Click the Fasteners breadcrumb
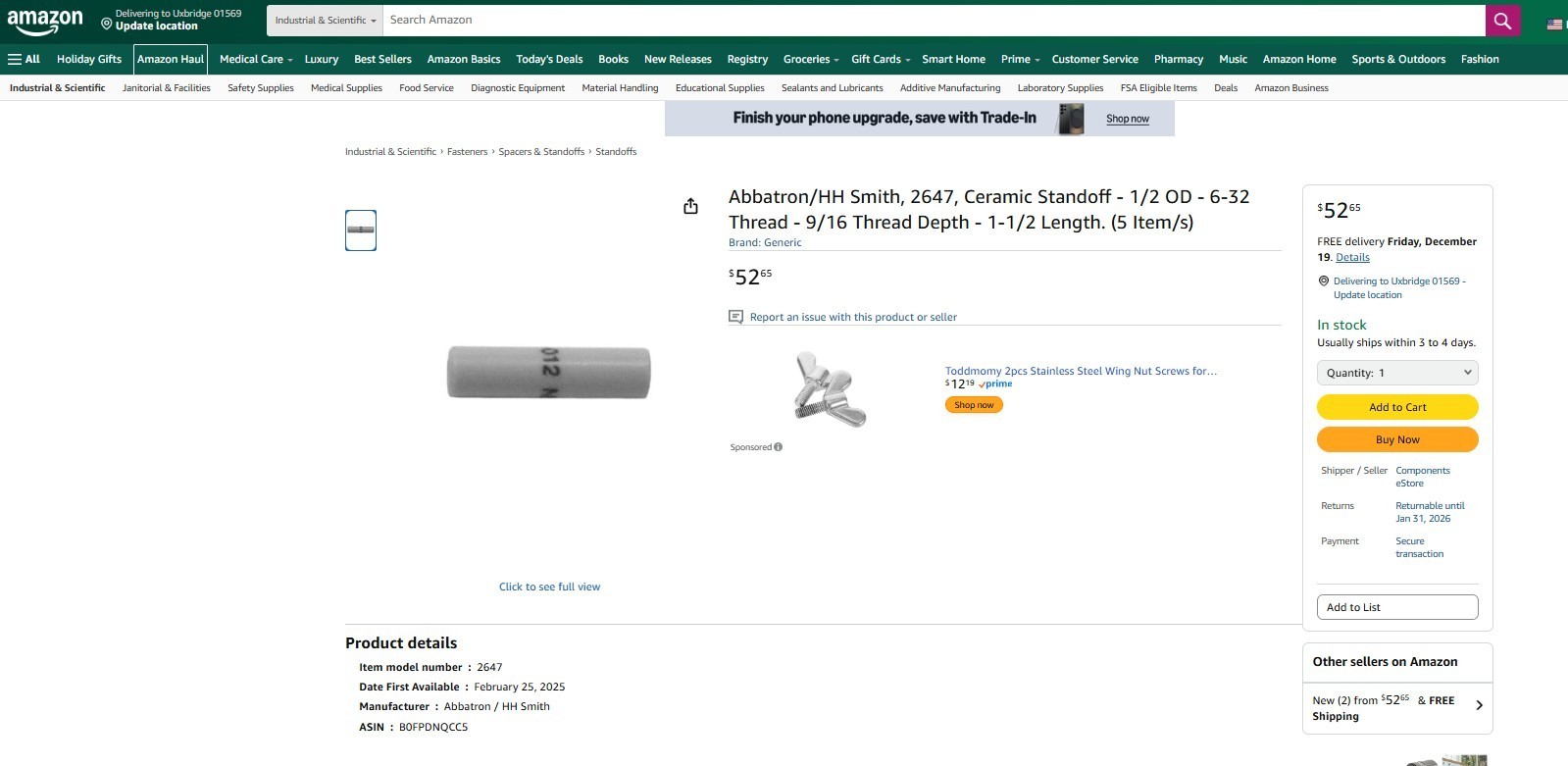This screenshot has height=766, width=1568. tap(467, 152)
